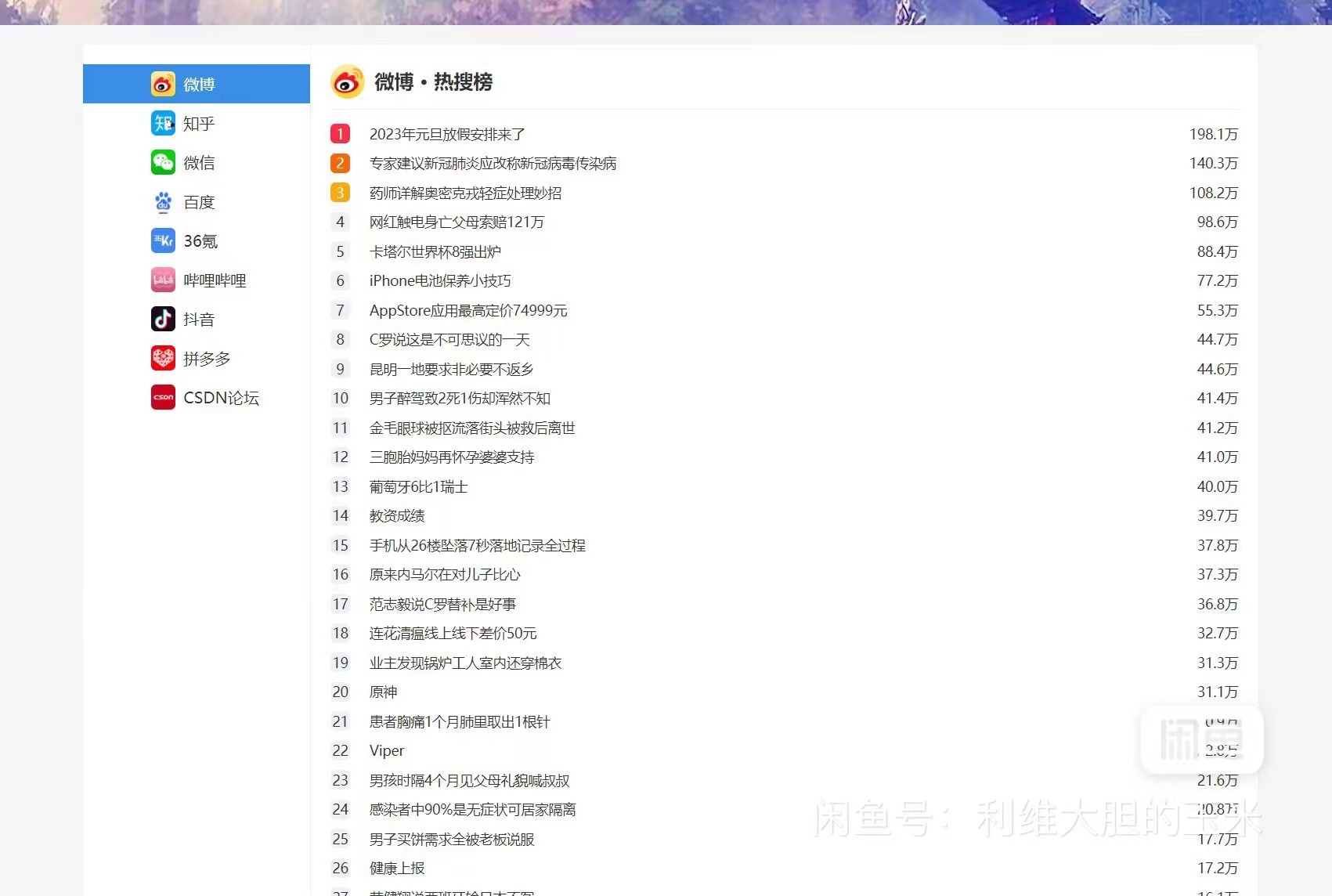Viewport: 1332px width, 896px height.
Task: Click rank number 10 in list
Action: coord(340,398)
